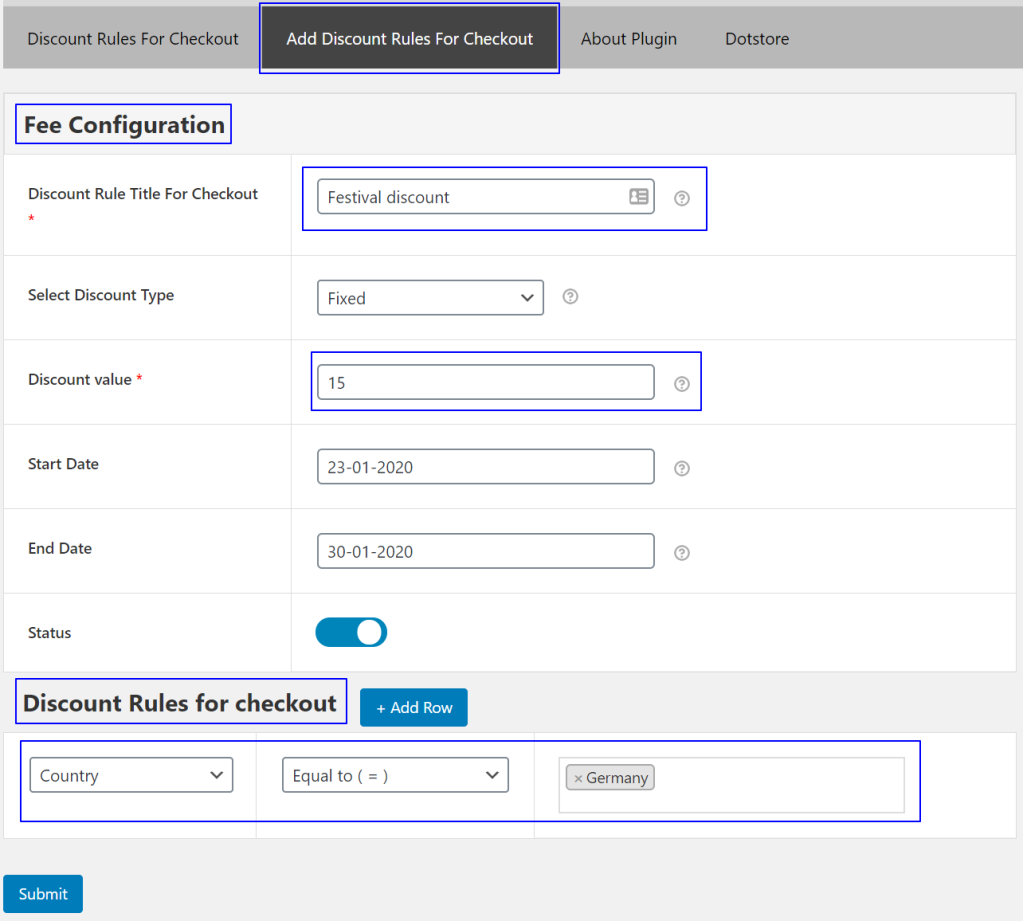Open help tooltip for Start Date
The image size is (1023, 921).
(681, 468)
